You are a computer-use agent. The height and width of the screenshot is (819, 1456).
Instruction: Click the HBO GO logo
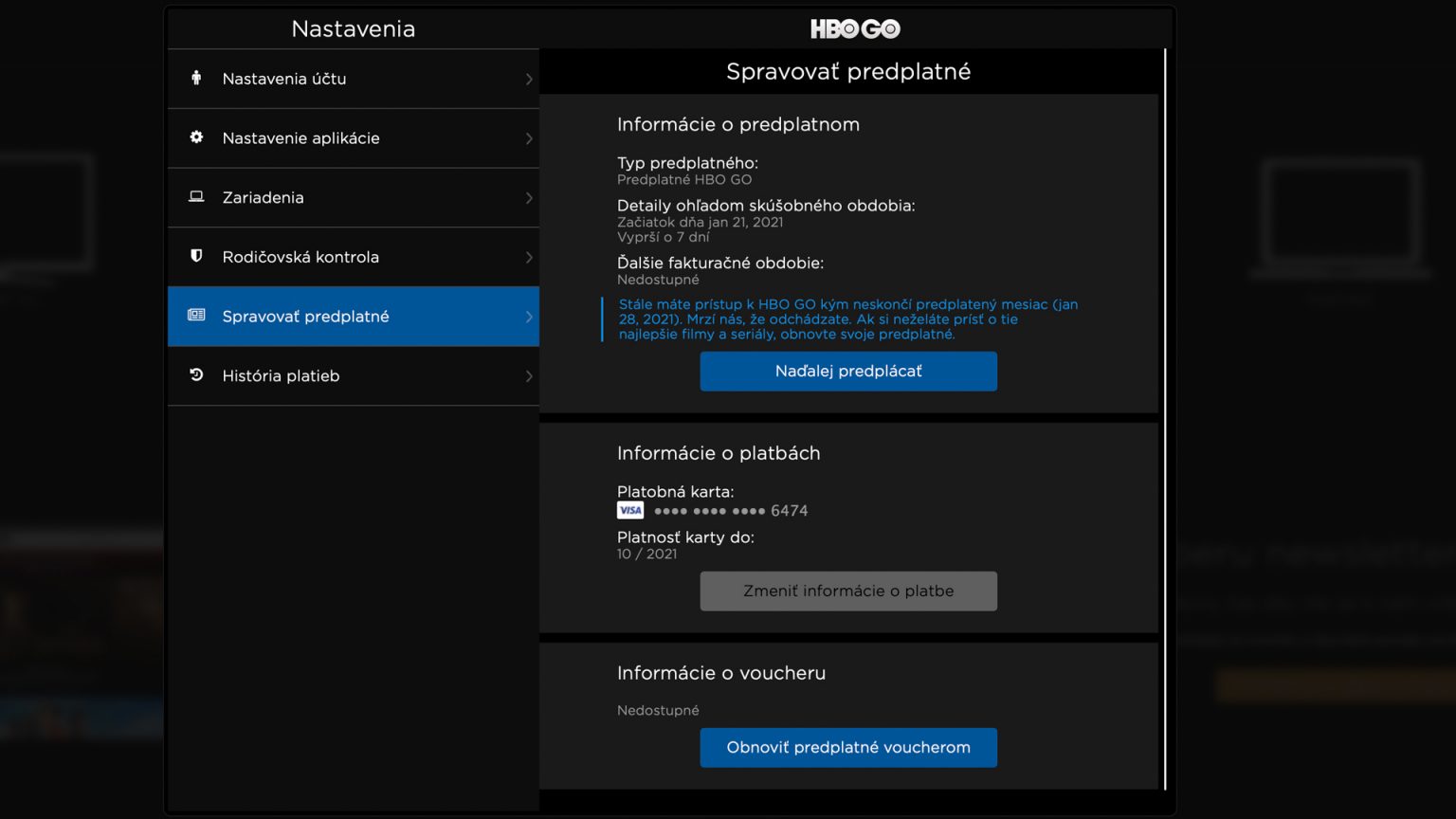click(855, 28)
